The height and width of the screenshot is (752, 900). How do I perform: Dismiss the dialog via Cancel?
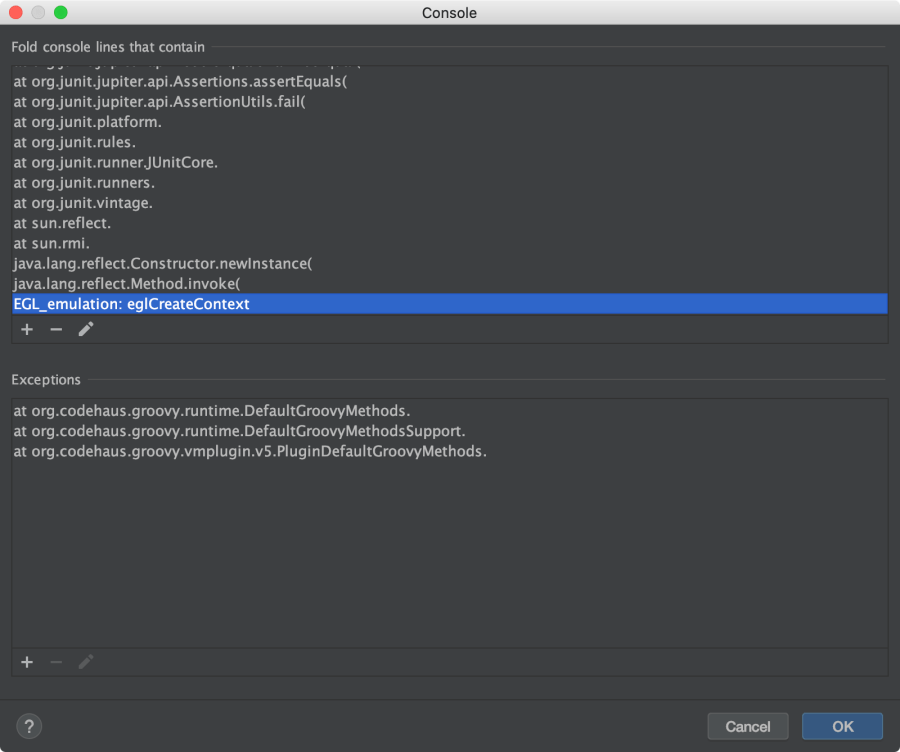pyautogui.click(x=748, y=726)
